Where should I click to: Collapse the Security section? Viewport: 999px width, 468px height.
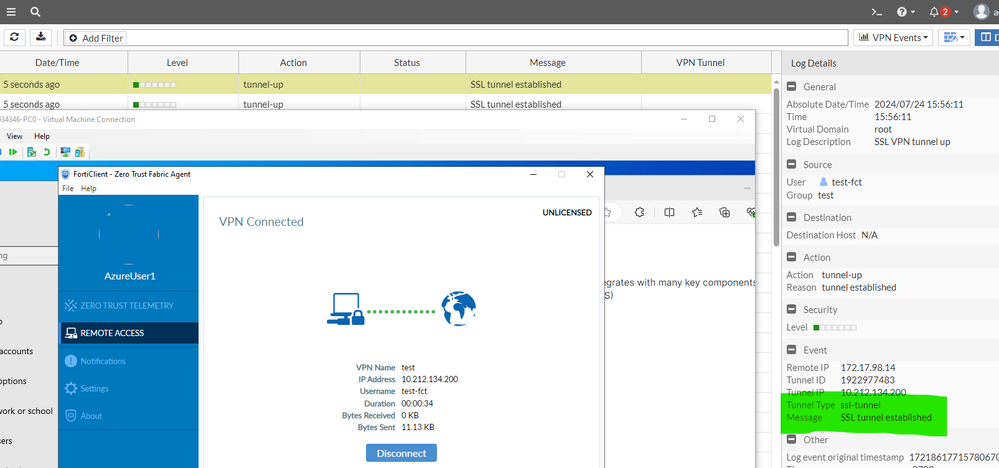click(791, 309)
